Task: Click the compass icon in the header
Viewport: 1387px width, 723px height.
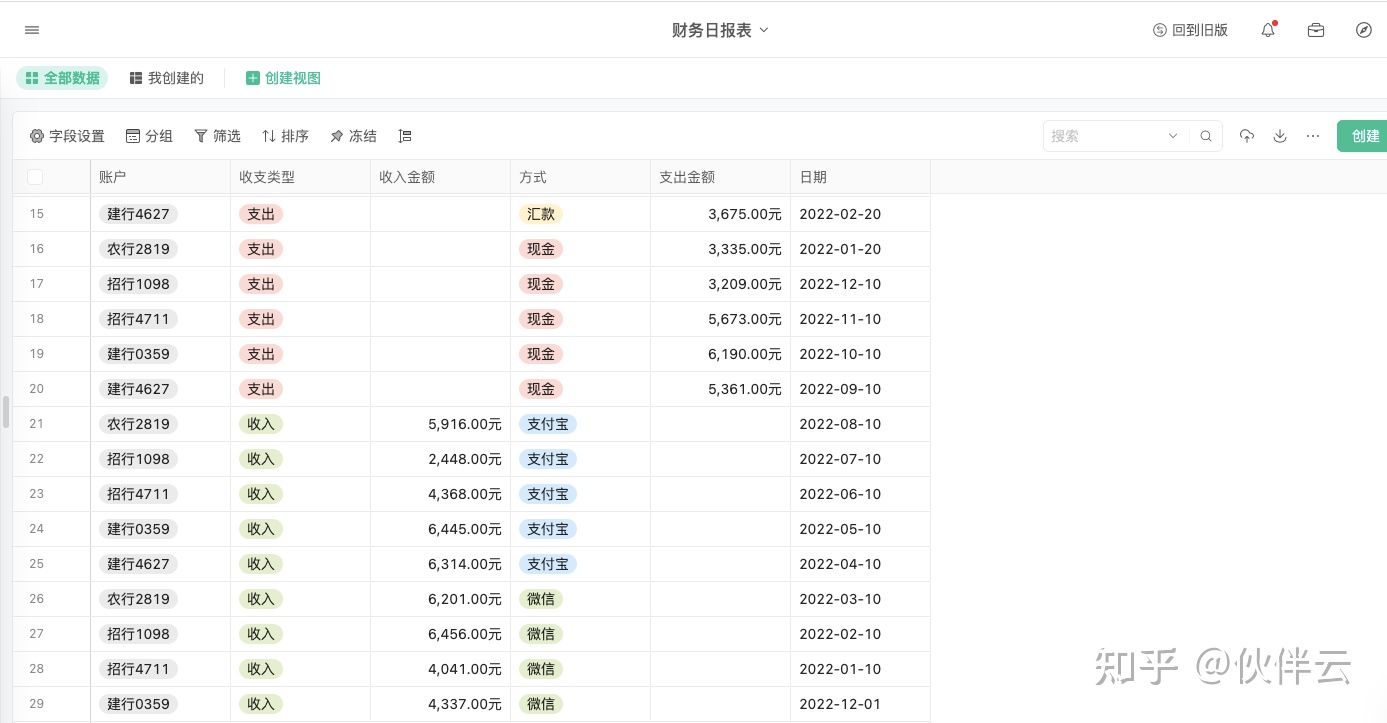Action: pos(1364,30)
